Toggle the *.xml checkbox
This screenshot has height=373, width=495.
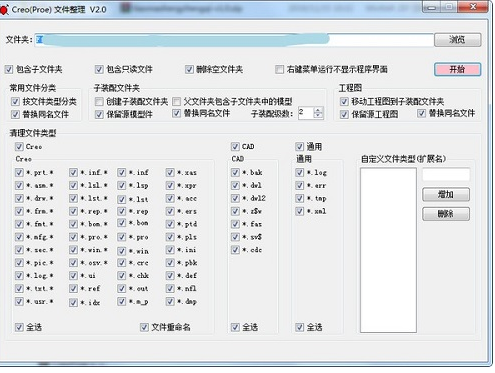300,211
